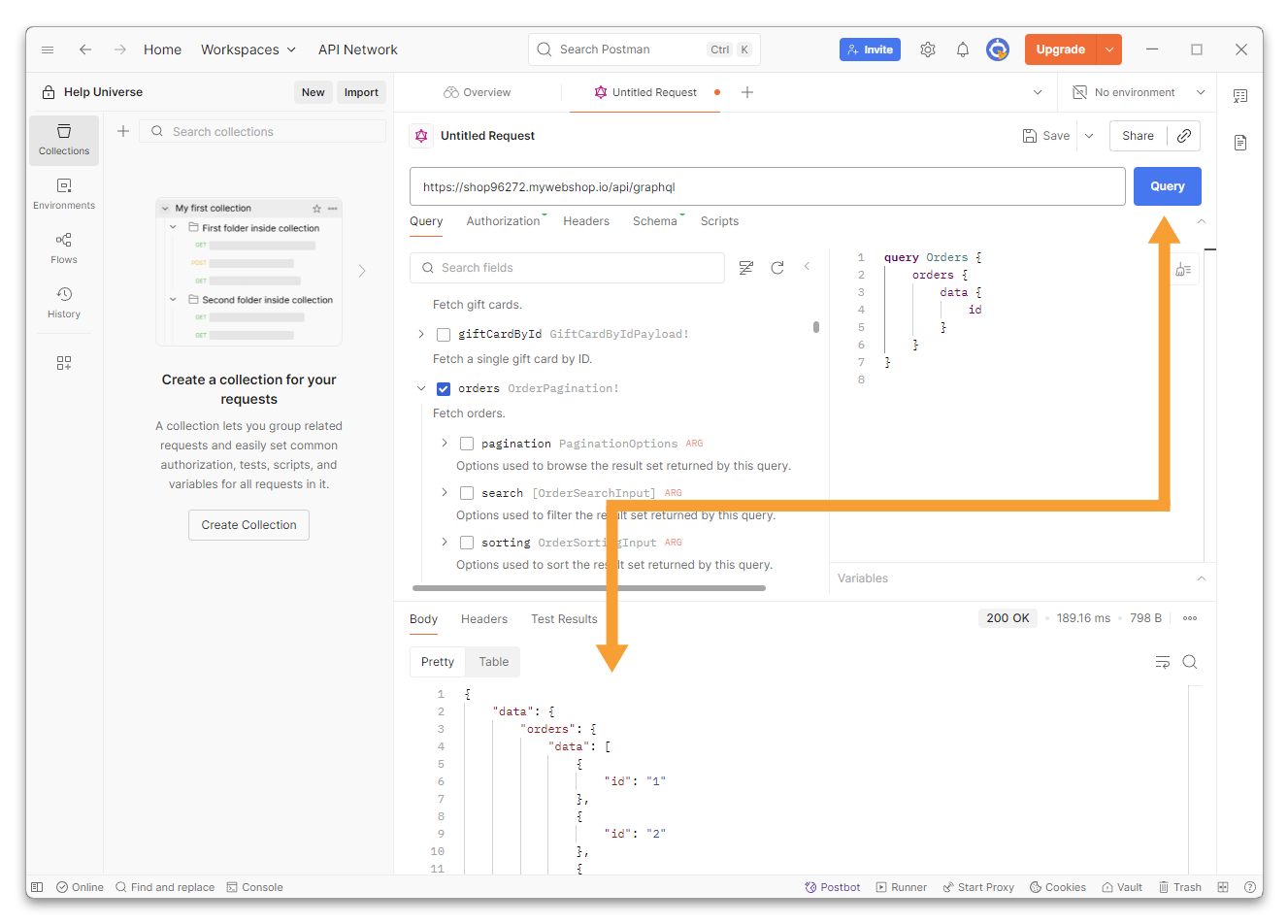Open the settings gear icon
Image resolution: width=1288 pixels, height=924 pixels.
click(x=928, y=49)
